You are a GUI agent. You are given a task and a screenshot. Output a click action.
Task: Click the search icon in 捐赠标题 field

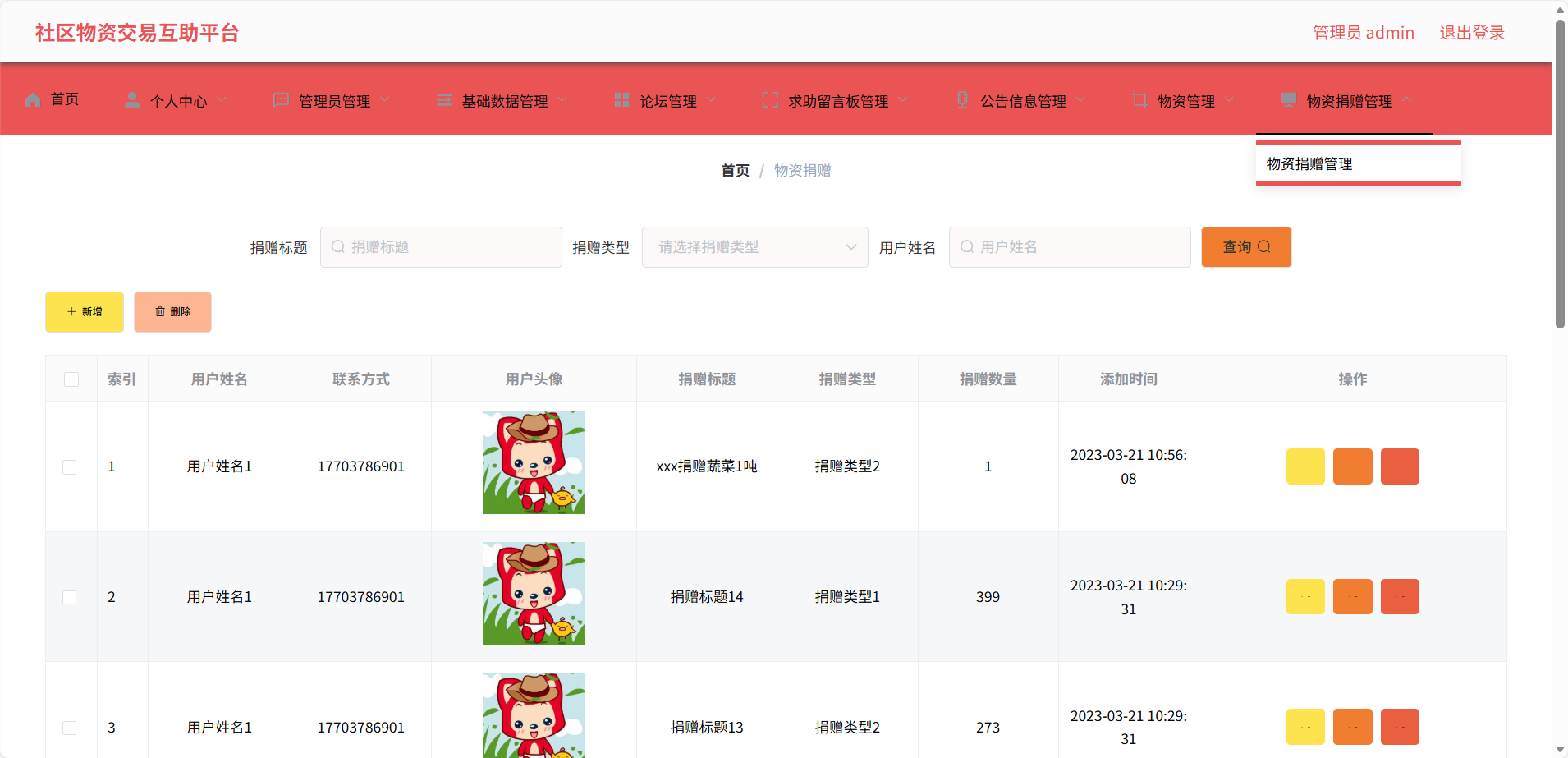click(337, 246)
